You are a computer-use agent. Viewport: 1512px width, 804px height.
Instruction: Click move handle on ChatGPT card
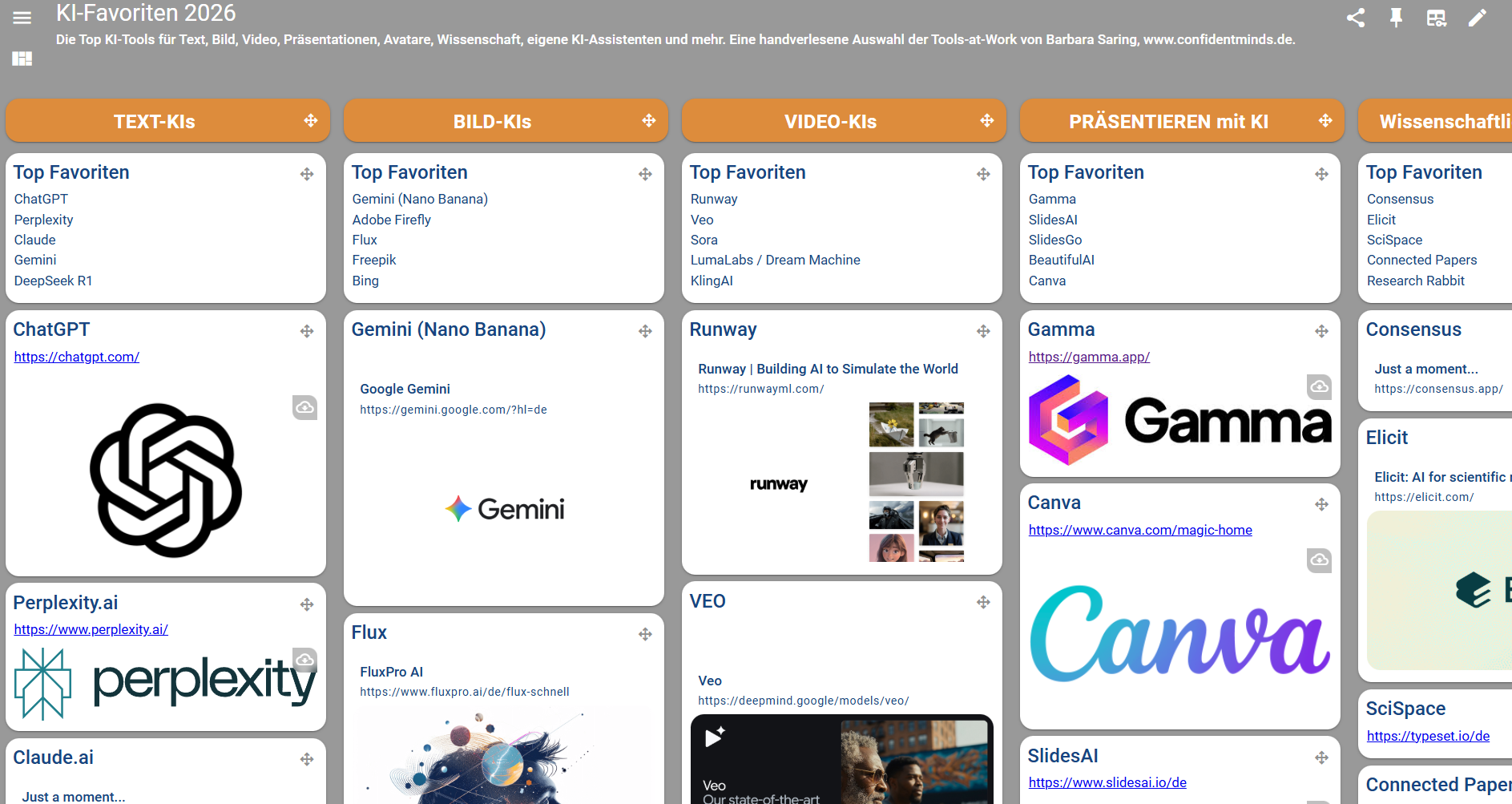(307, 331)
